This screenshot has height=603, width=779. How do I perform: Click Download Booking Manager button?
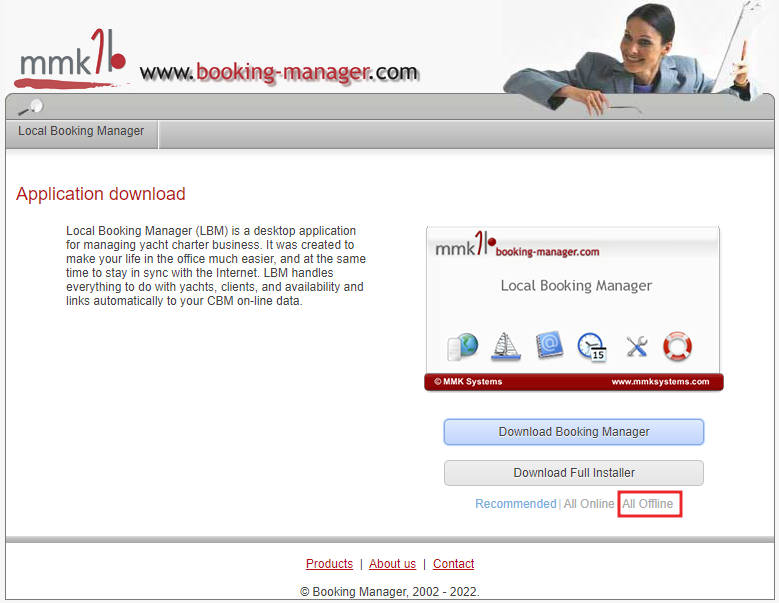tap(574, 432)
